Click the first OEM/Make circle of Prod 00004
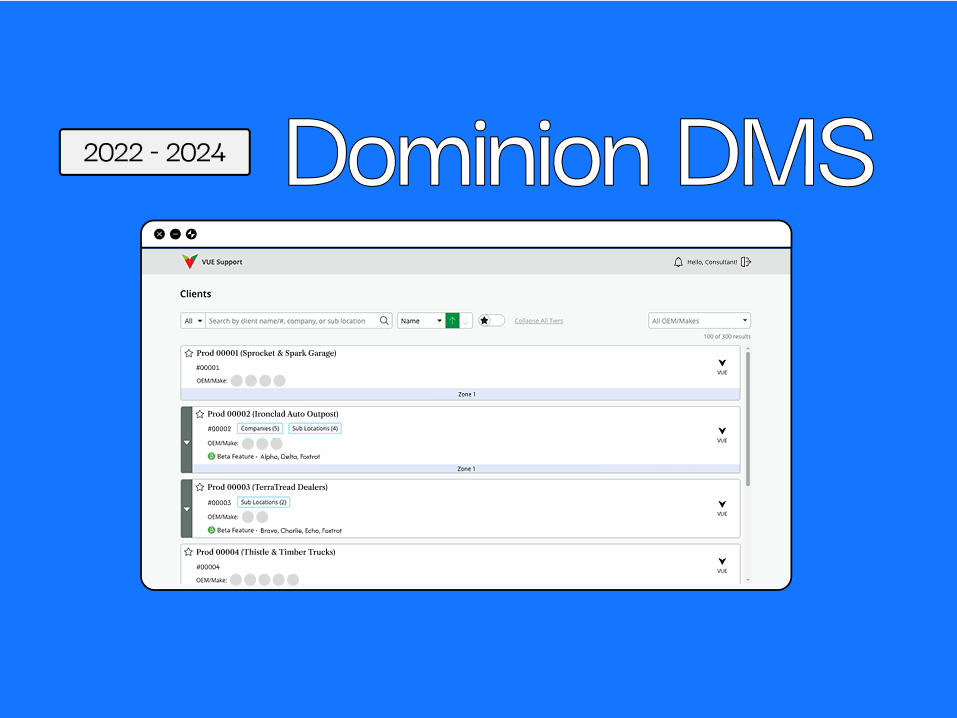This screenshot has width=957, height=718. (x=236, y=579)
